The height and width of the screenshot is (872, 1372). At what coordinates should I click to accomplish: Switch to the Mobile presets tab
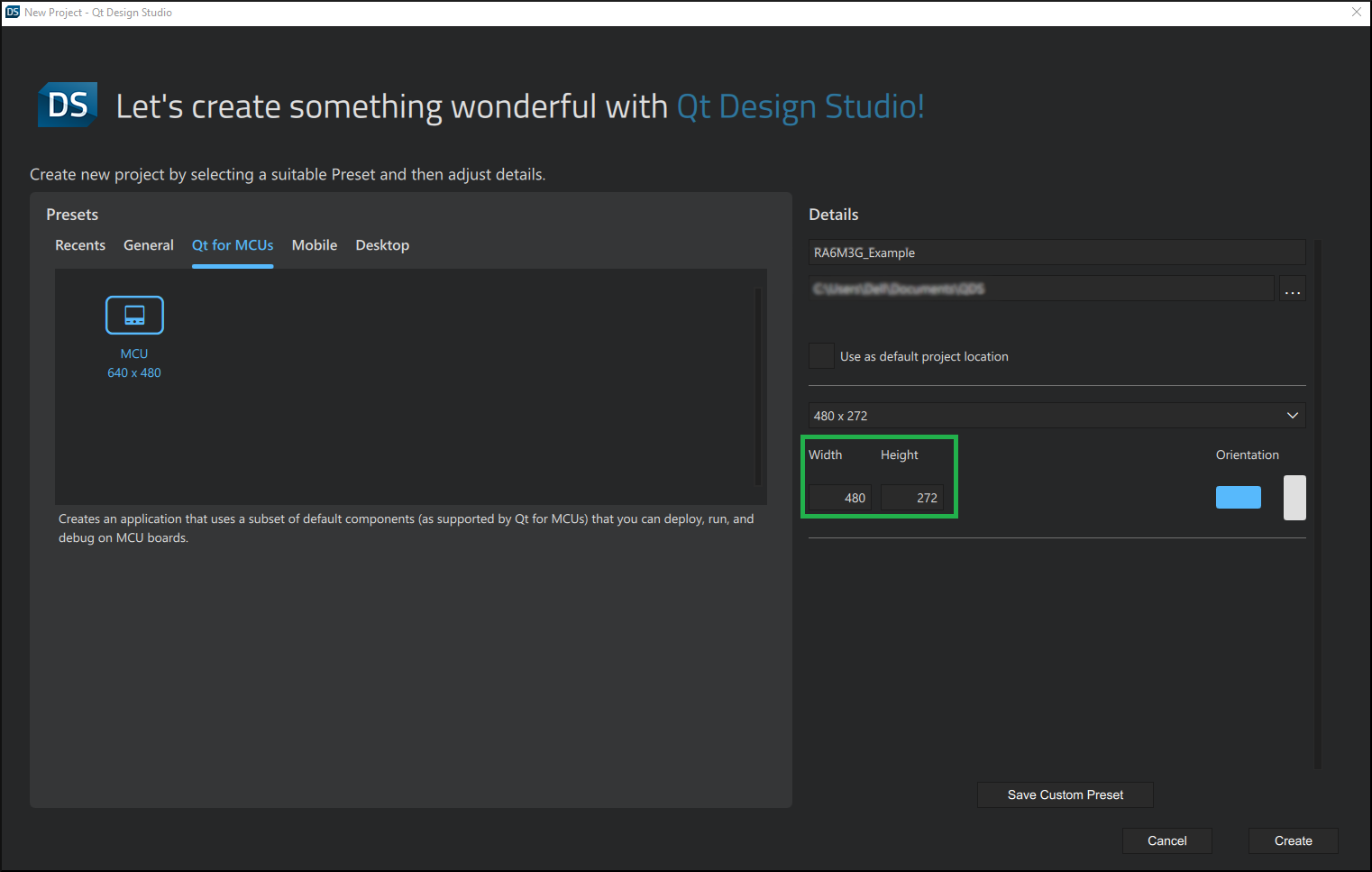pos(315,245)
